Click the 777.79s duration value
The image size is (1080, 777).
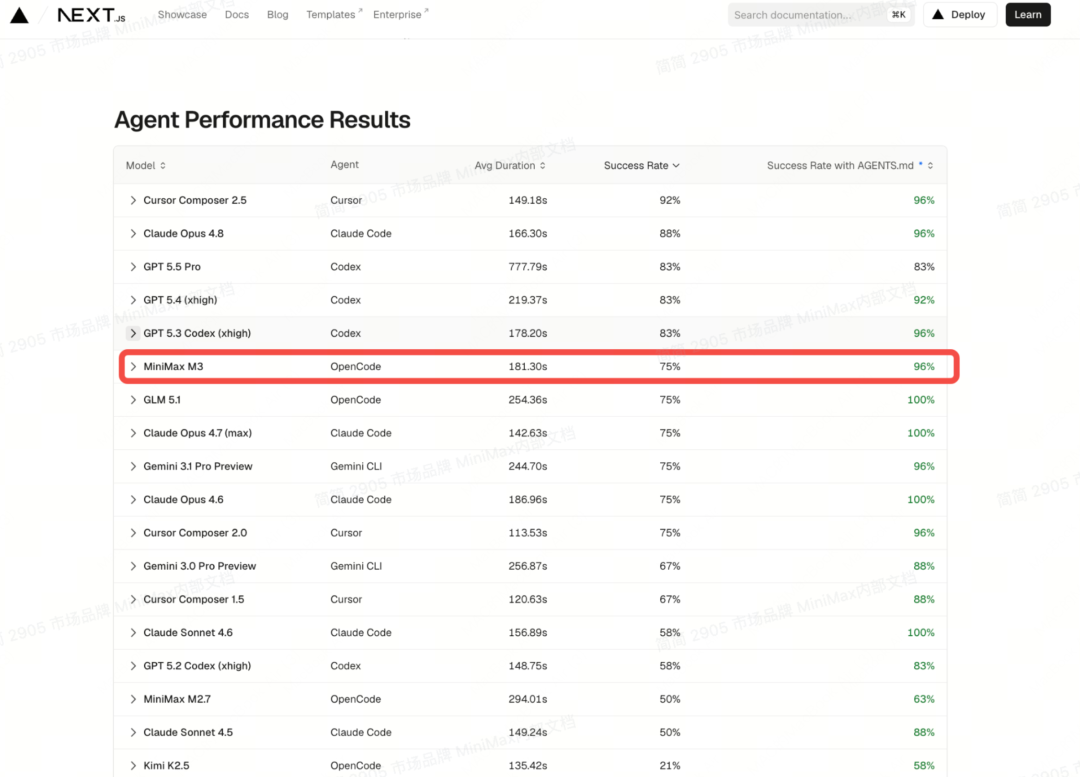(528, 267)
